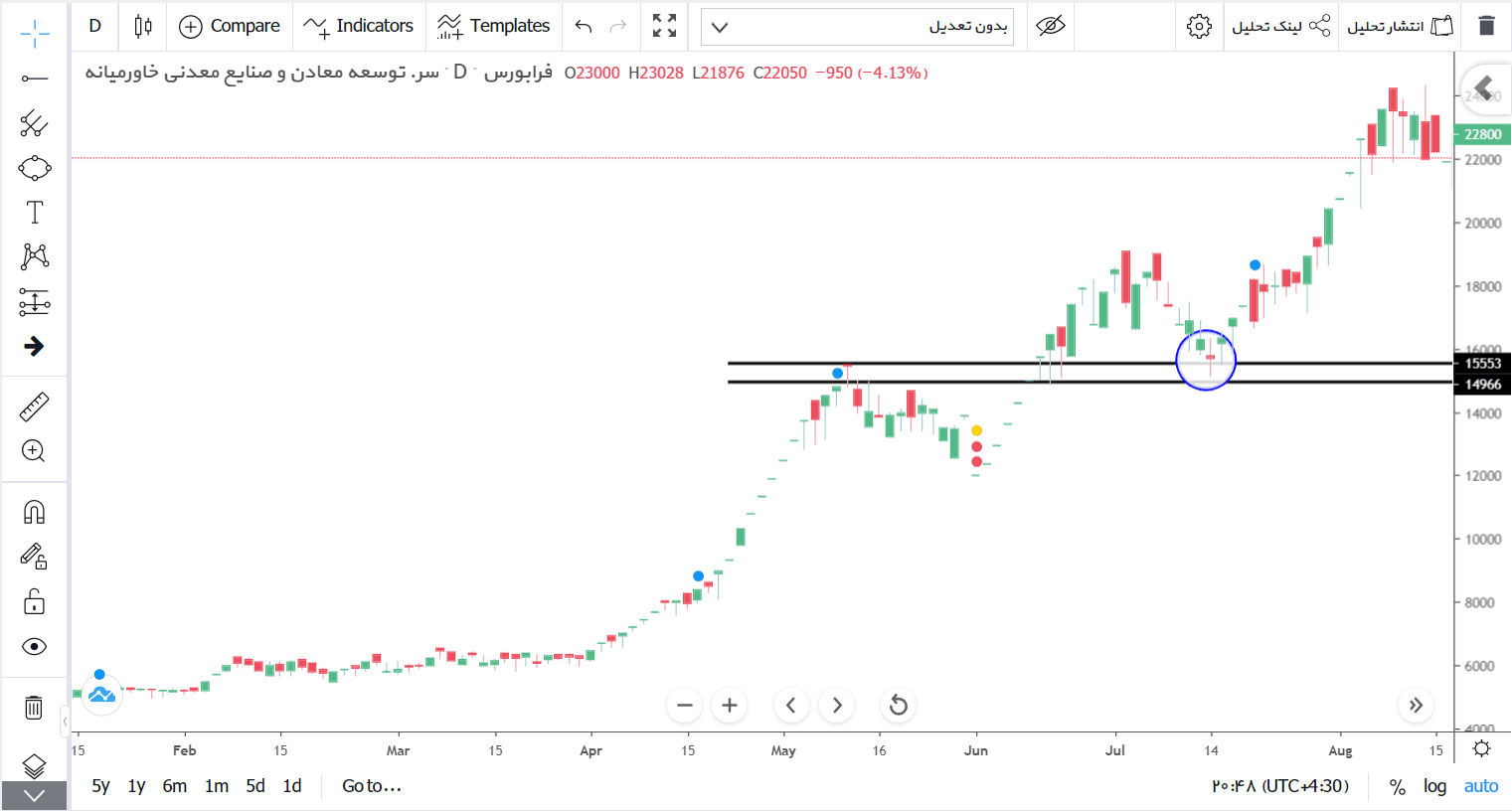The height and width of the screenshot is (811, 1512).
Task: Open the candlestick chart style menu
Action: [x=143, y=26]
